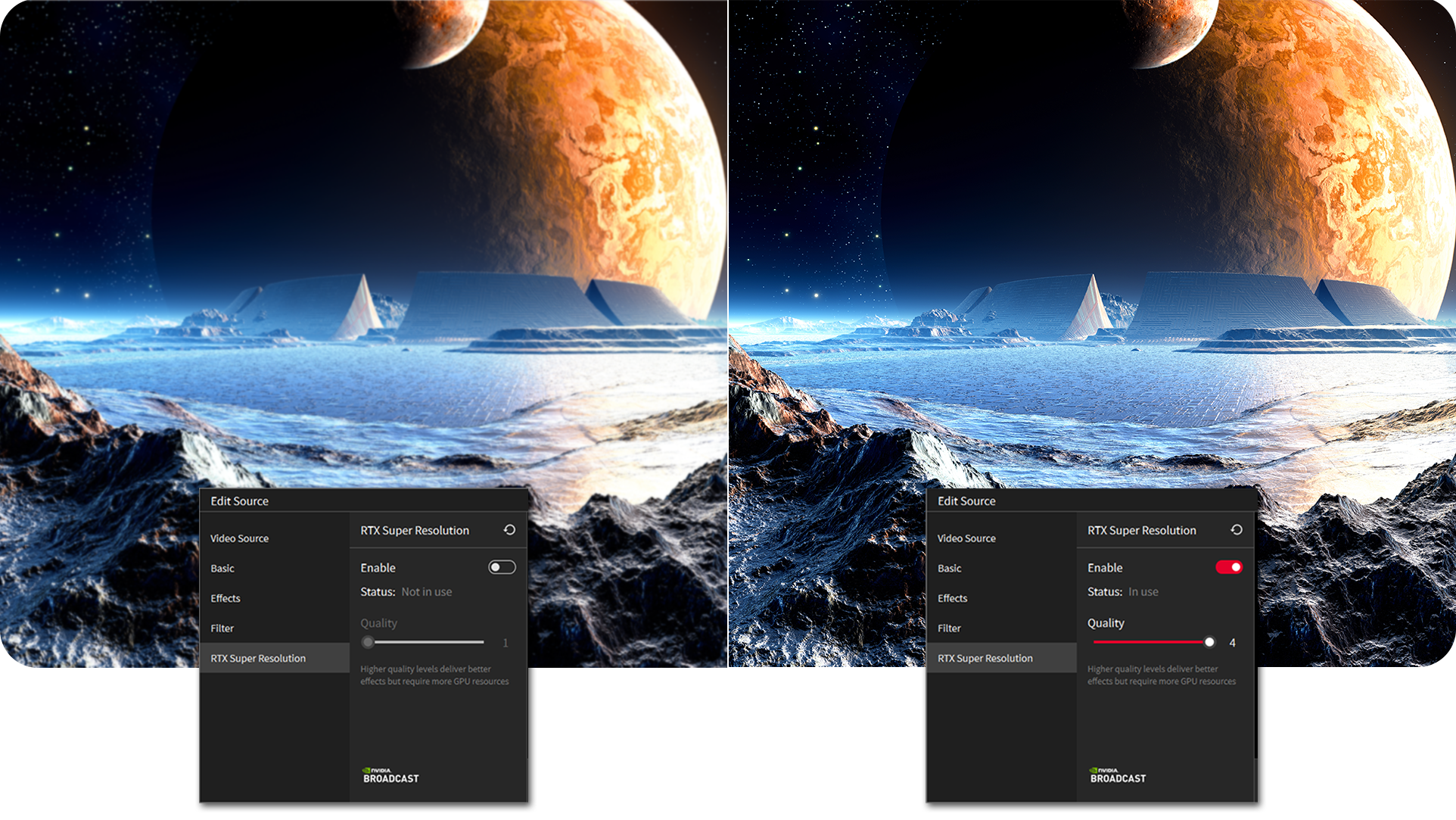Select RTX Super Resolution in left sidebar
The height and width of the screenshot is (820, 1456).
point(258,659)
